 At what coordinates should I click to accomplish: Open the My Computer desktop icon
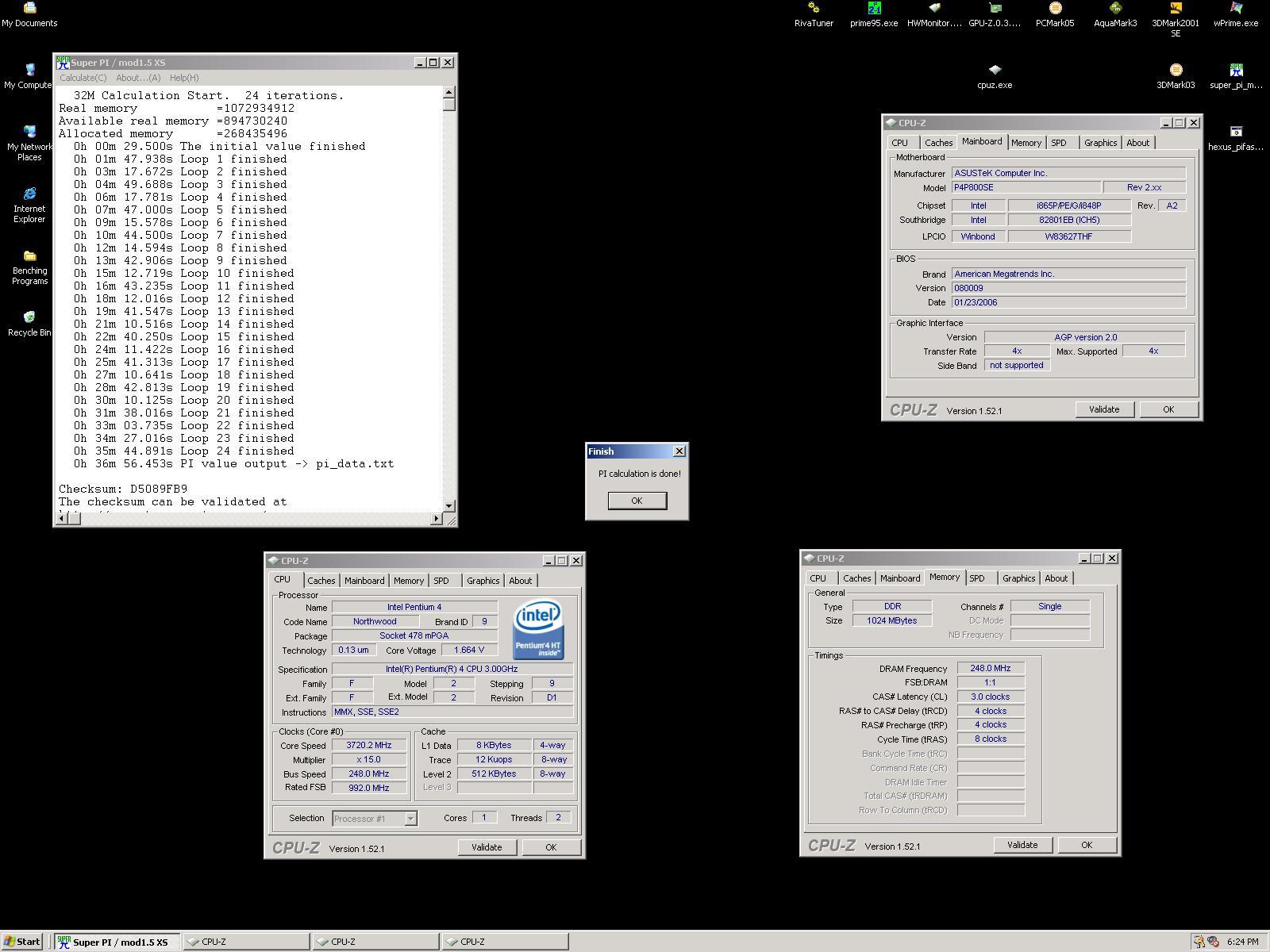(29, 76)
